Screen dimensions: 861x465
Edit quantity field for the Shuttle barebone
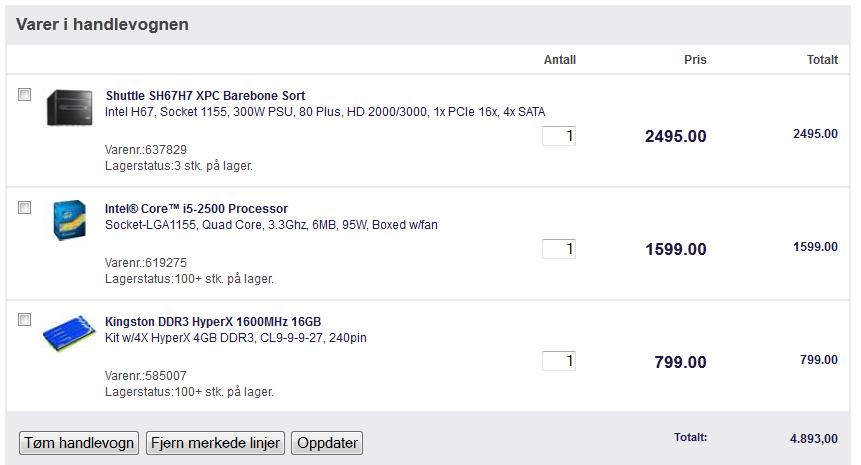coord(558,136)
